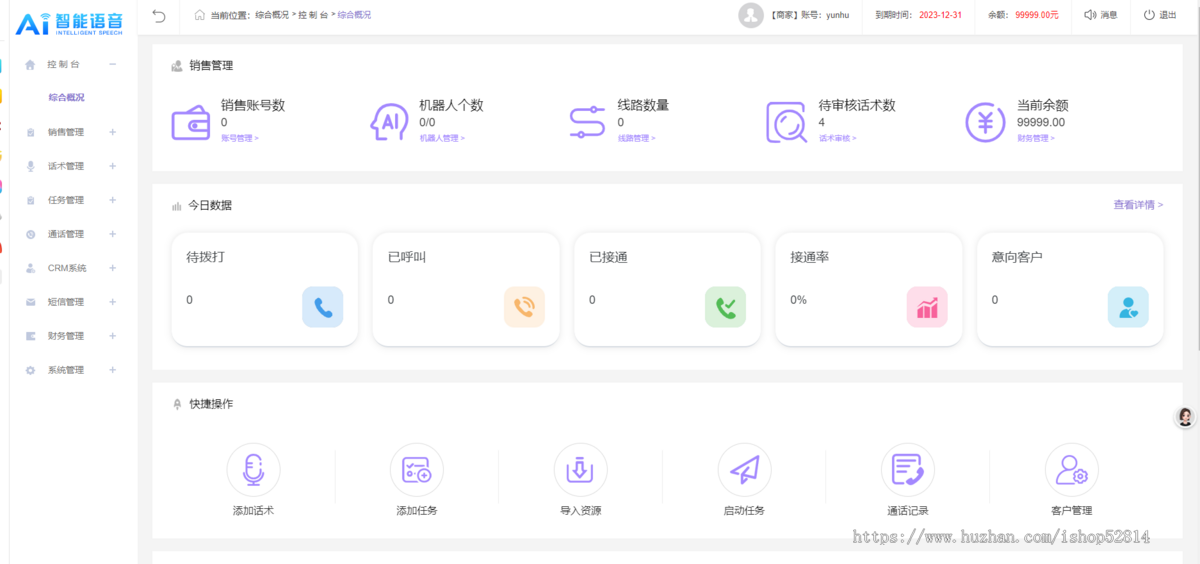1200x564 pixels.
Task: Click the route icon for 线路数量
Action: click(x=588, y=122)
